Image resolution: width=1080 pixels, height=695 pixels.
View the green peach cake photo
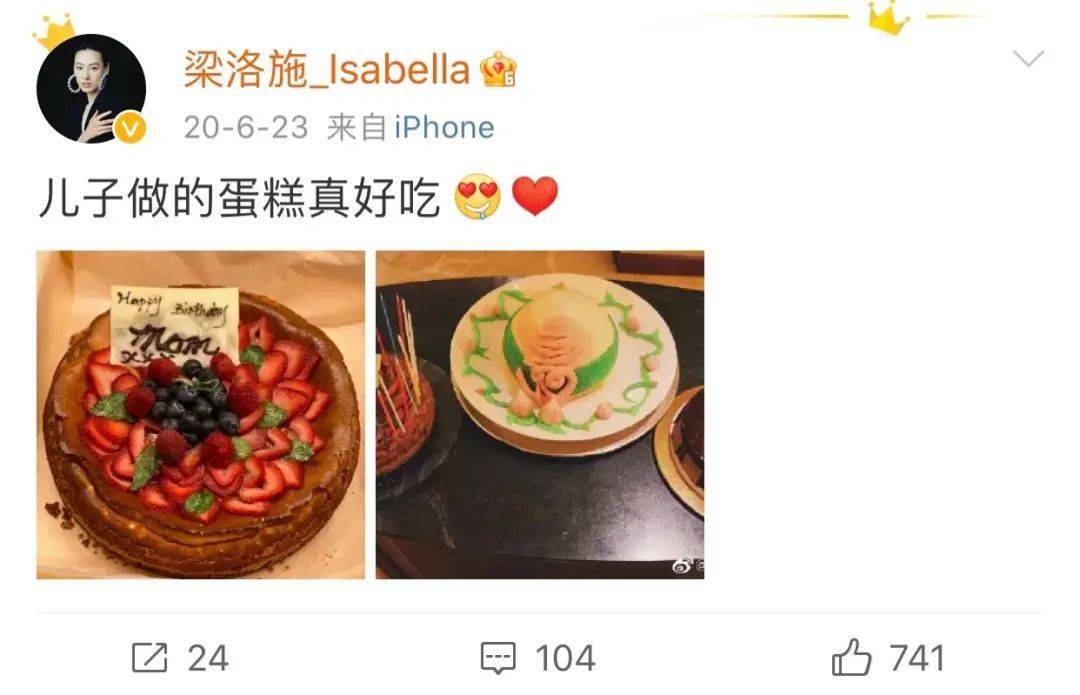[540, 415]
